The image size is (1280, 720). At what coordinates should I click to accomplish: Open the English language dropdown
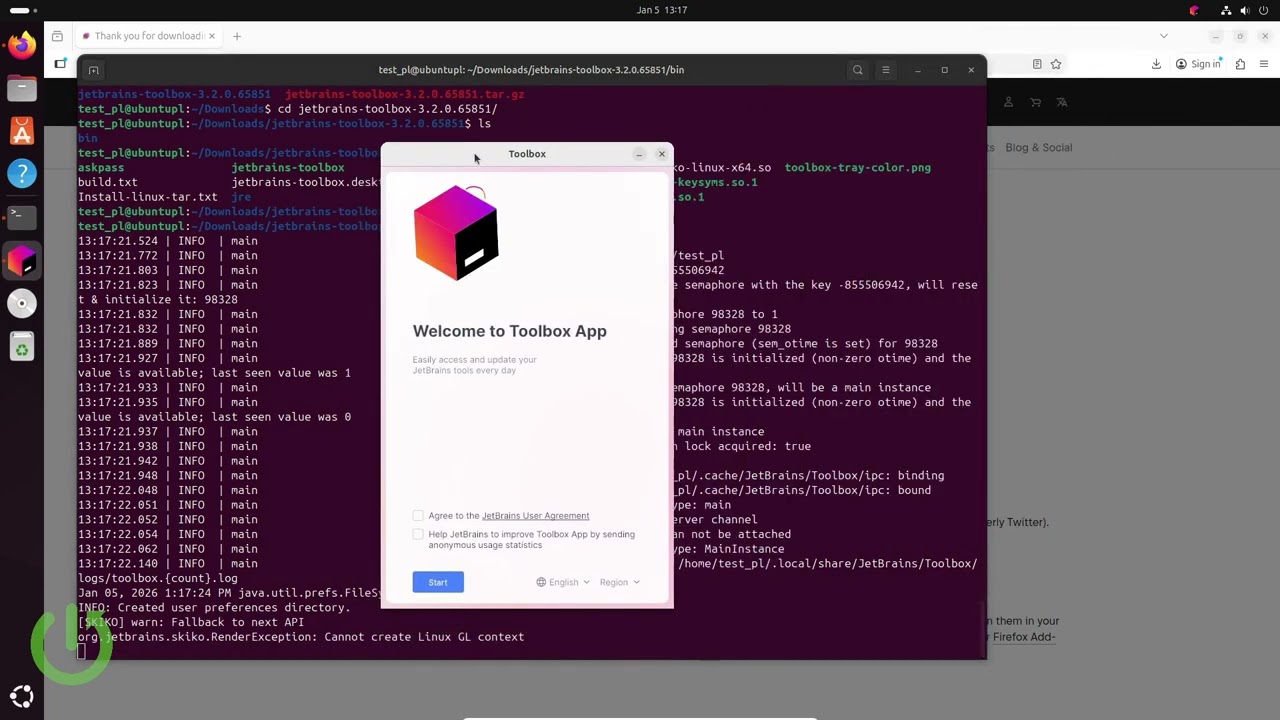(563, 582)
